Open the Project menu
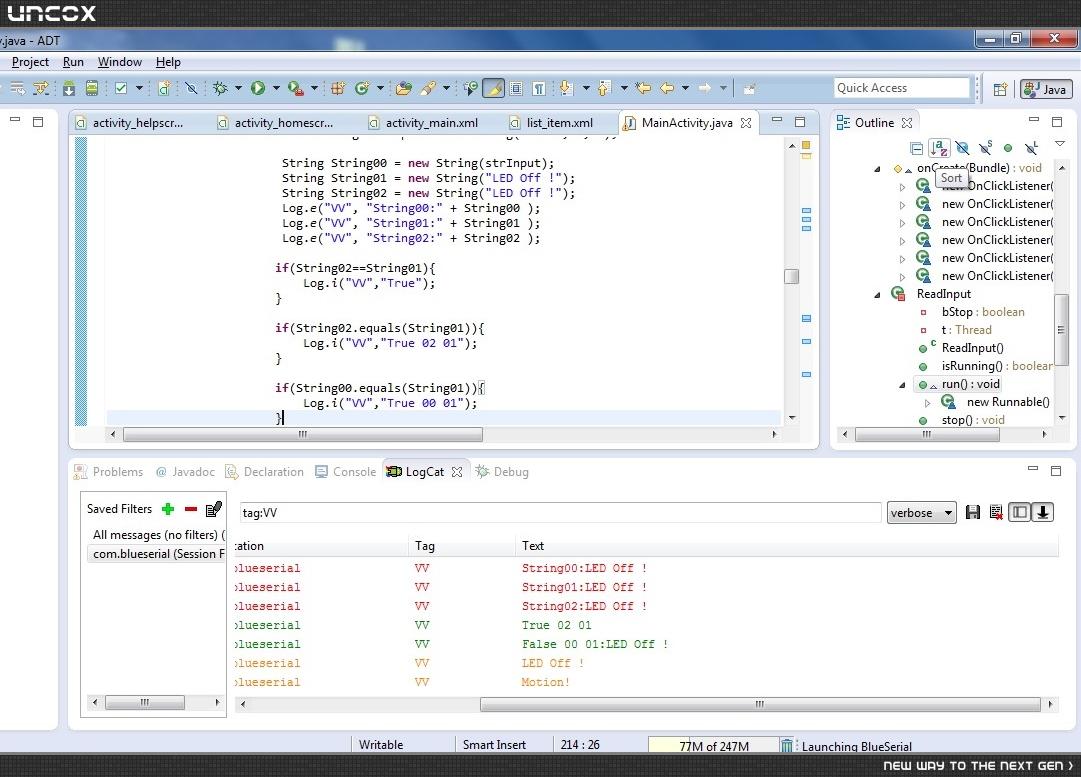 click(30, 62)
